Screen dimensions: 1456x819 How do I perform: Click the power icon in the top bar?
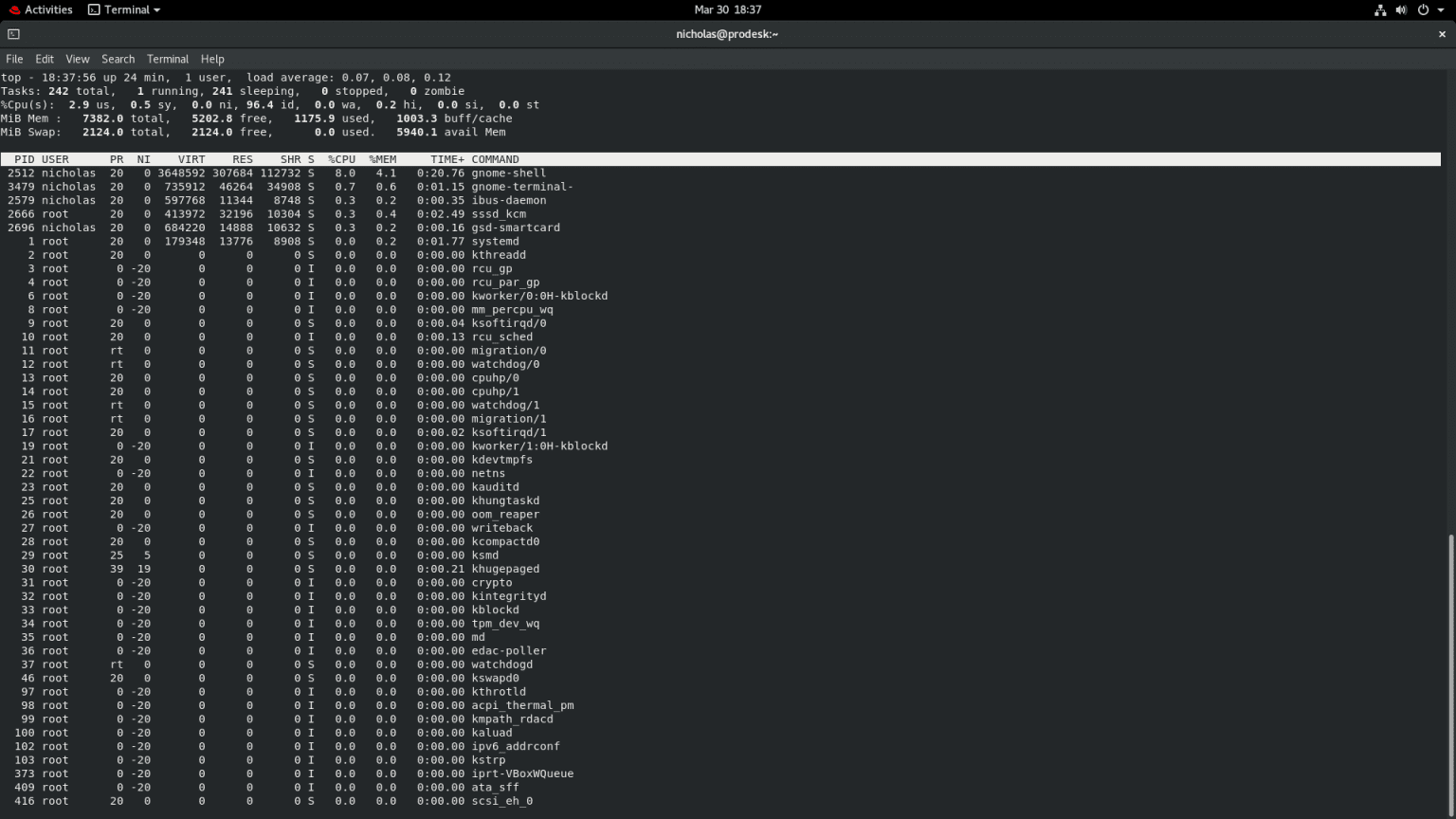[x=1423, y=9]
